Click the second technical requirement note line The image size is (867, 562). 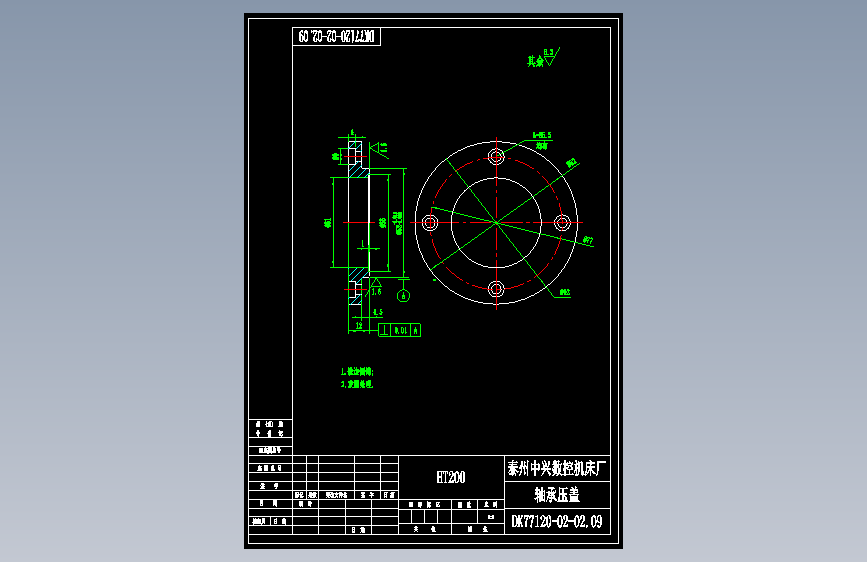point(357,384)
